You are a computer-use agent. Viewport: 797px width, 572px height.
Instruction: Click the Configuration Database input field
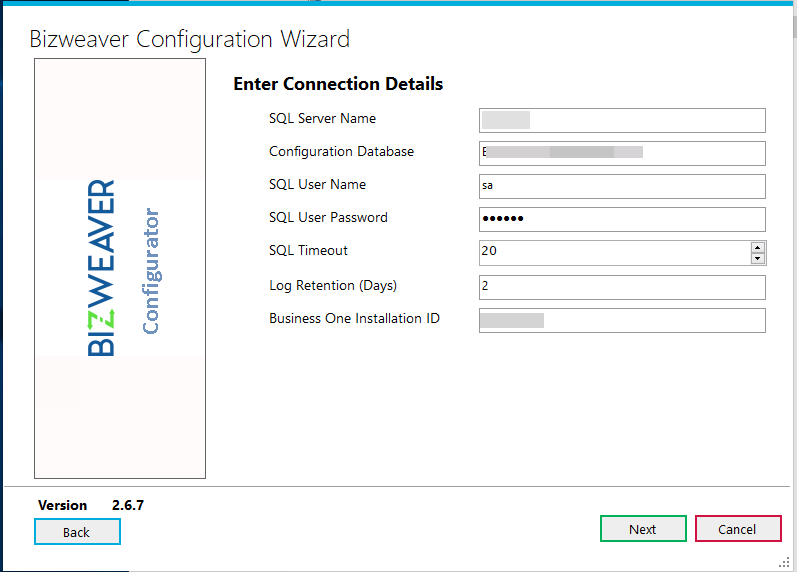tap(622, 153)
